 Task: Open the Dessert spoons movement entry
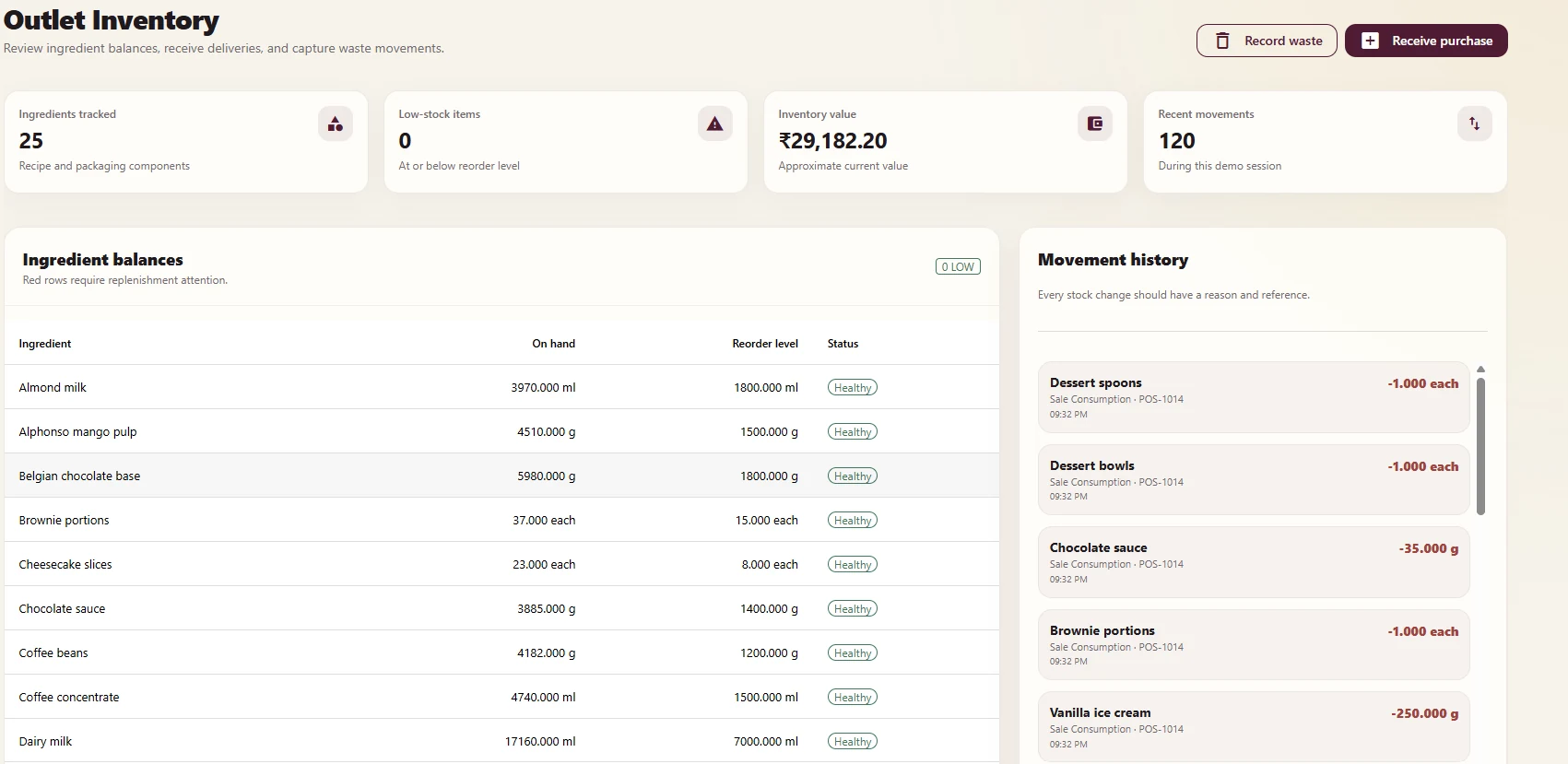1254,397
